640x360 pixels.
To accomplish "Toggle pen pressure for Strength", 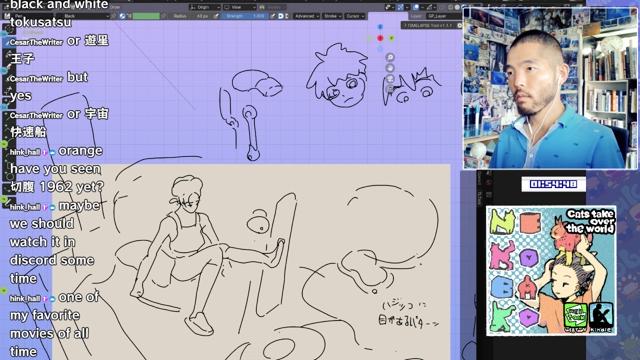I will 272,16.
